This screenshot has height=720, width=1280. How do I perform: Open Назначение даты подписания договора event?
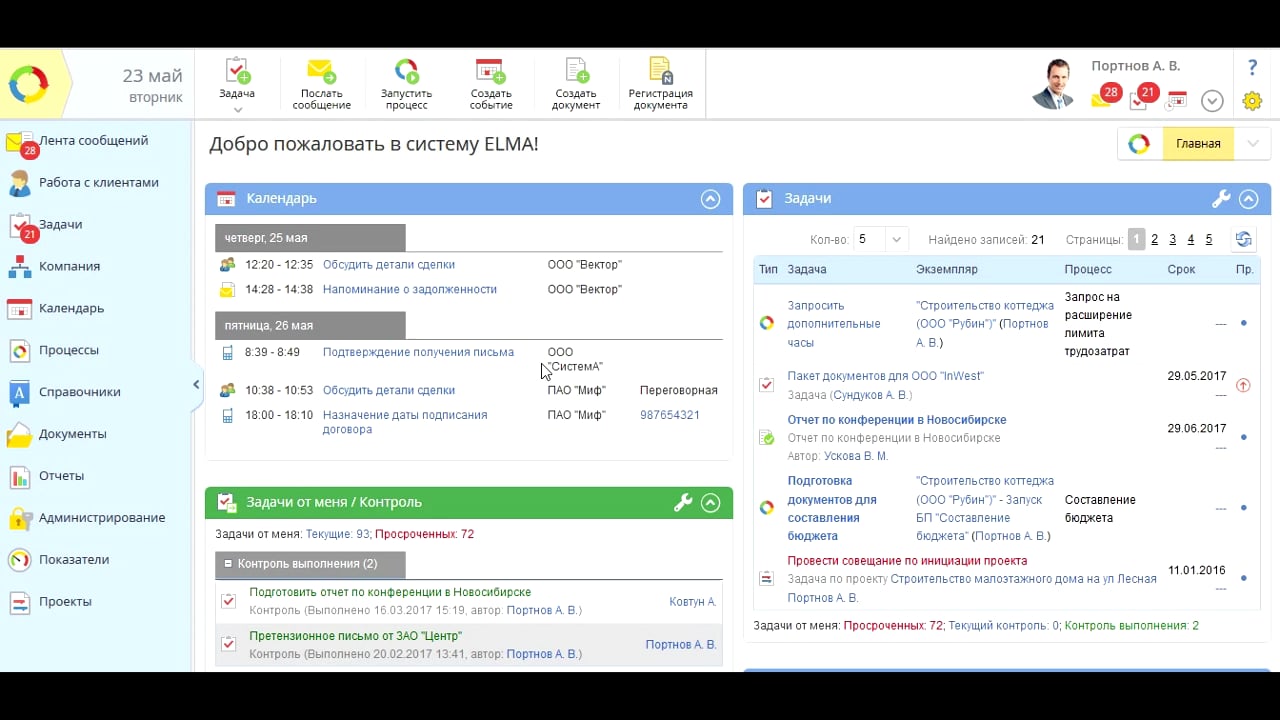[405, 422]
